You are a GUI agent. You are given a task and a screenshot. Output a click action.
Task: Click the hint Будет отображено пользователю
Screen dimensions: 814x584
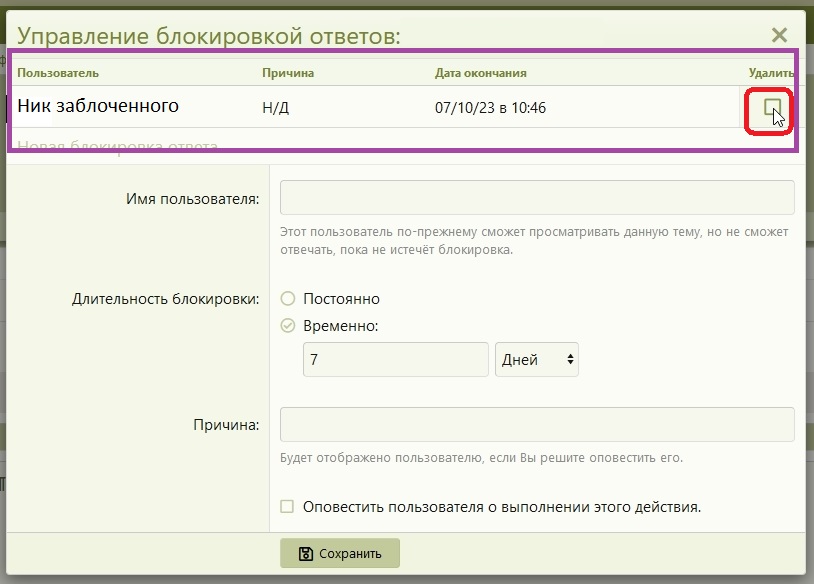(x=481, y=458)
